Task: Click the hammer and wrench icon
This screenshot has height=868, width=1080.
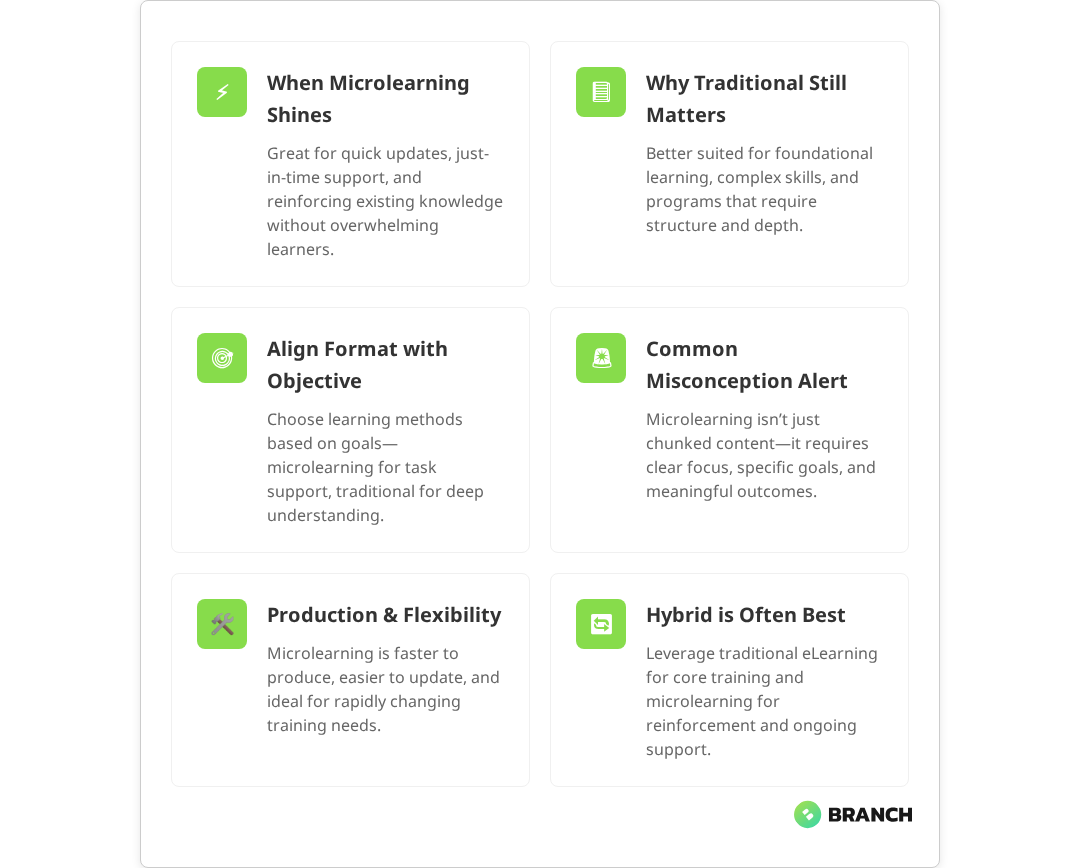Action: coord(222,624)
